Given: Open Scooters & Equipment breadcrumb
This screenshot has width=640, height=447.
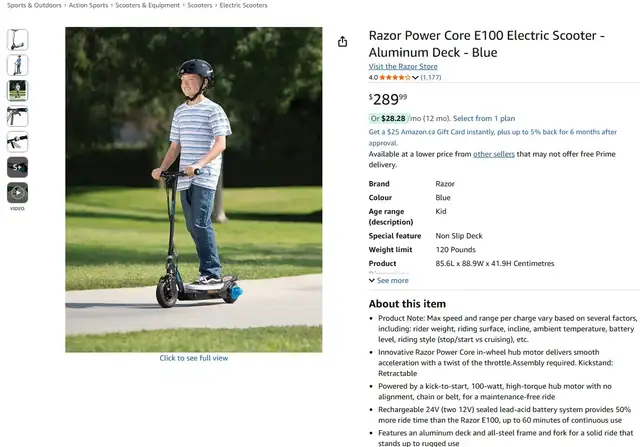Looking at the screenshot, I should pos(147,5).
